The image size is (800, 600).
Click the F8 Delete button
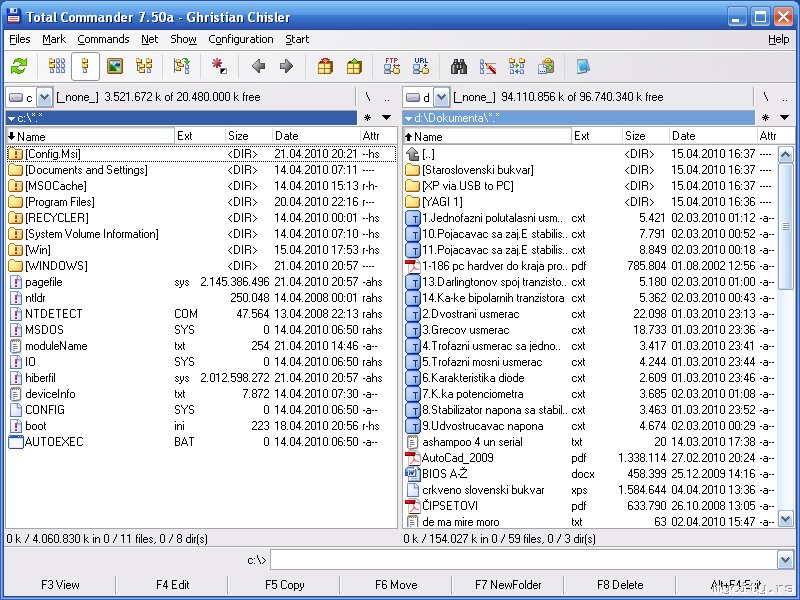pos(620,585)
